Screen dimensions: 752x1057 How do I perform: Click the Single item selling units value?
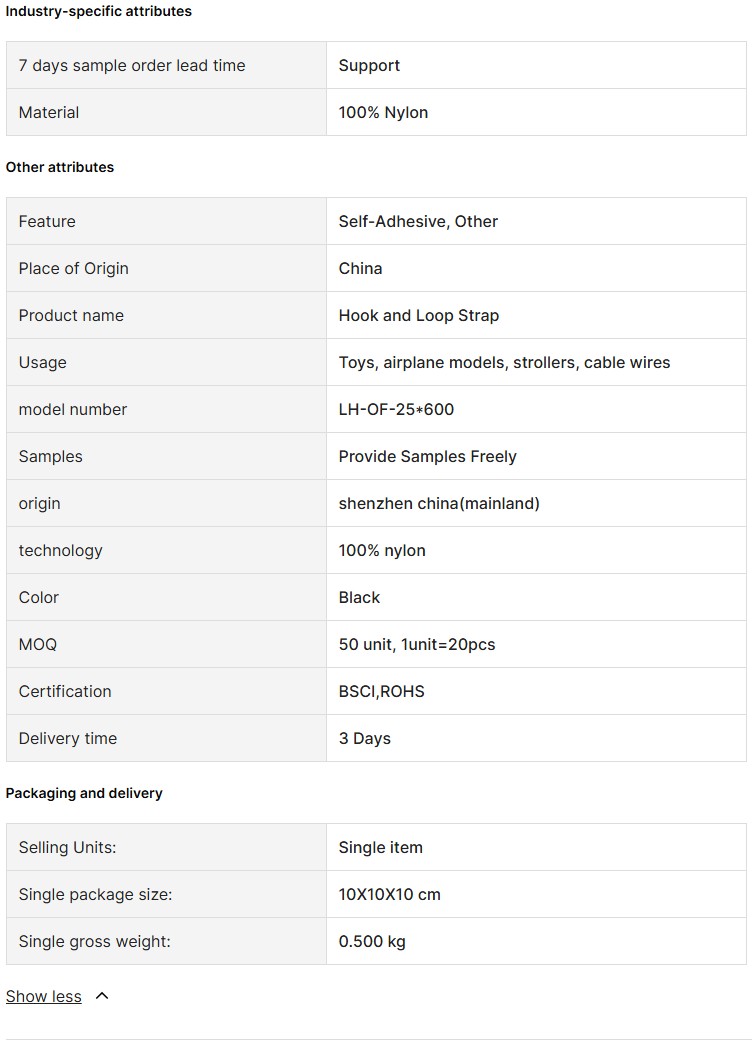click(x=380, y=847)
